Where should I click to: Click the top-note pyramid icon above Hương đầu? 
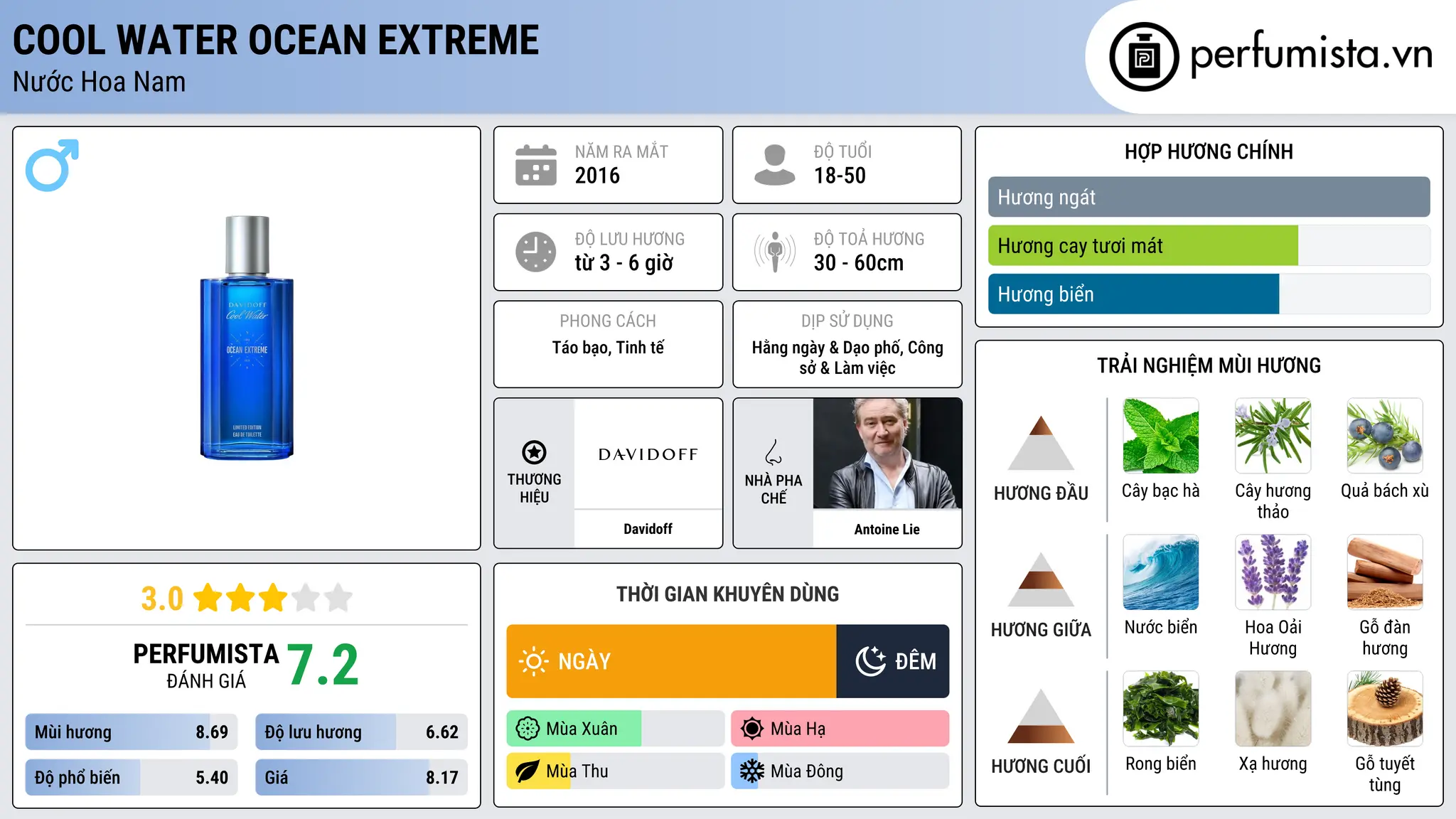(x=1041, y=442)
